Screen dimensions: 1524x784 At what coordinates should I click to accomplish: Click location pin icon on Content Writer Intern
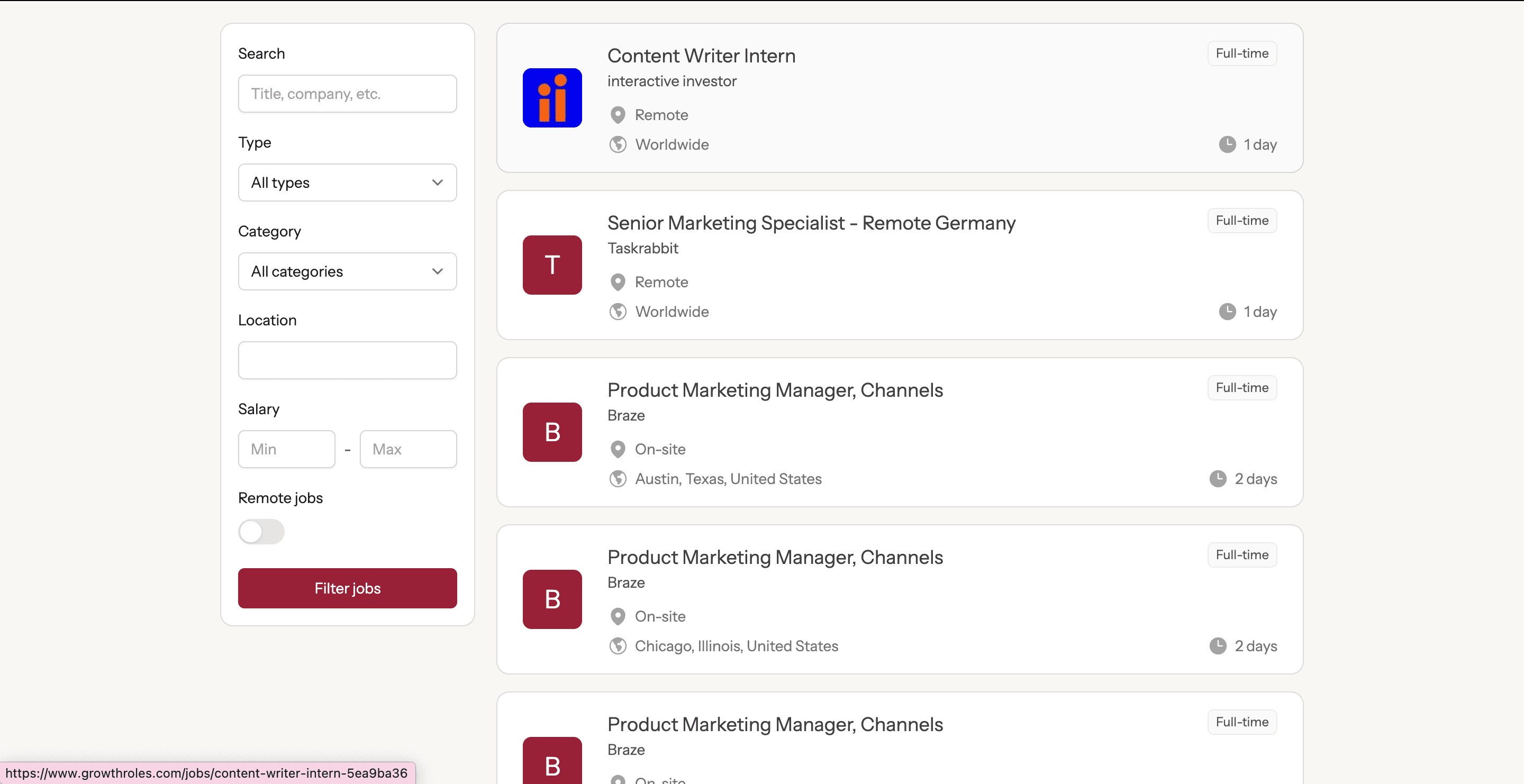click(618, 115)
